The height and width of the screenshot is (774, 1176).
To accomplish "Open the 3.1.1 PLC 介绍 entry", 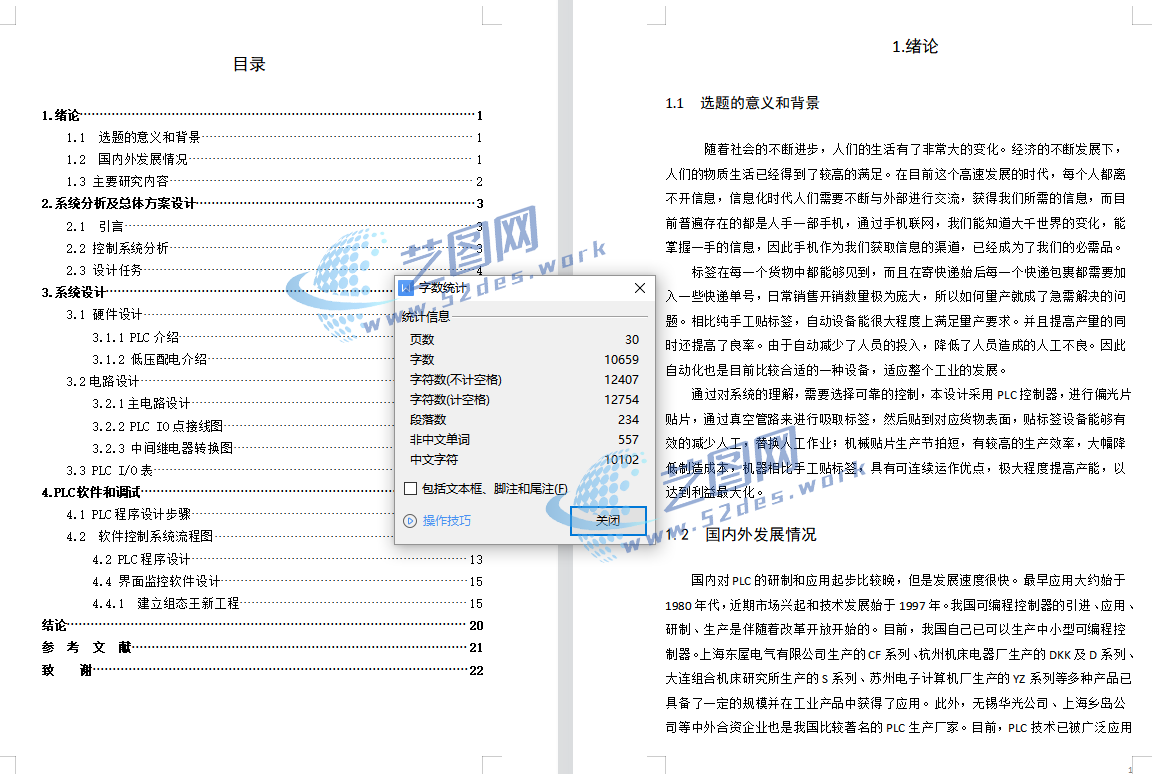I will coord(244,338).
